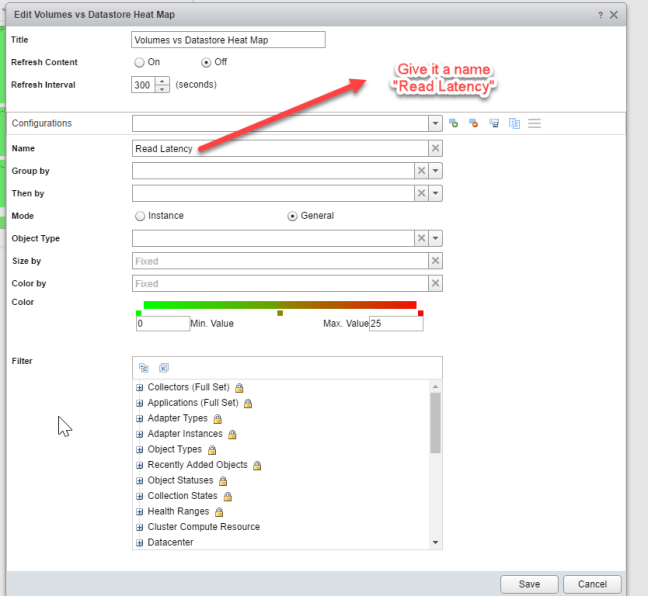Viewport: 648px width, 596px height.
Task: Select Cluster Compute Resource in filter tree
Action: [x=203, y=527]
